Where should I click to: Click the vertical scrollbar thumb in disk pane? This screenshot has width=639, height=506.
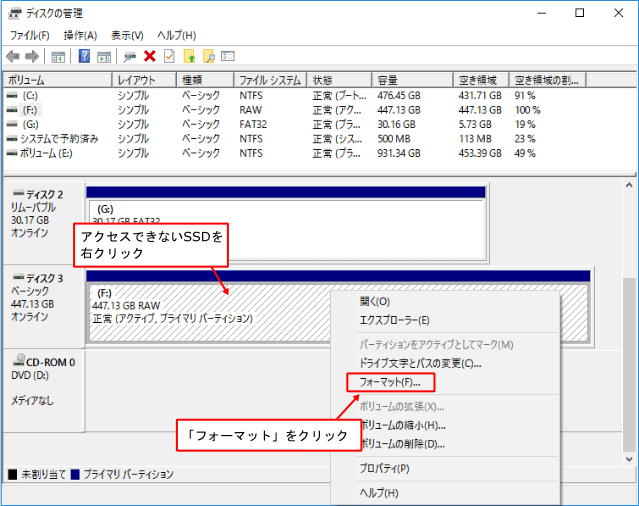628,365
